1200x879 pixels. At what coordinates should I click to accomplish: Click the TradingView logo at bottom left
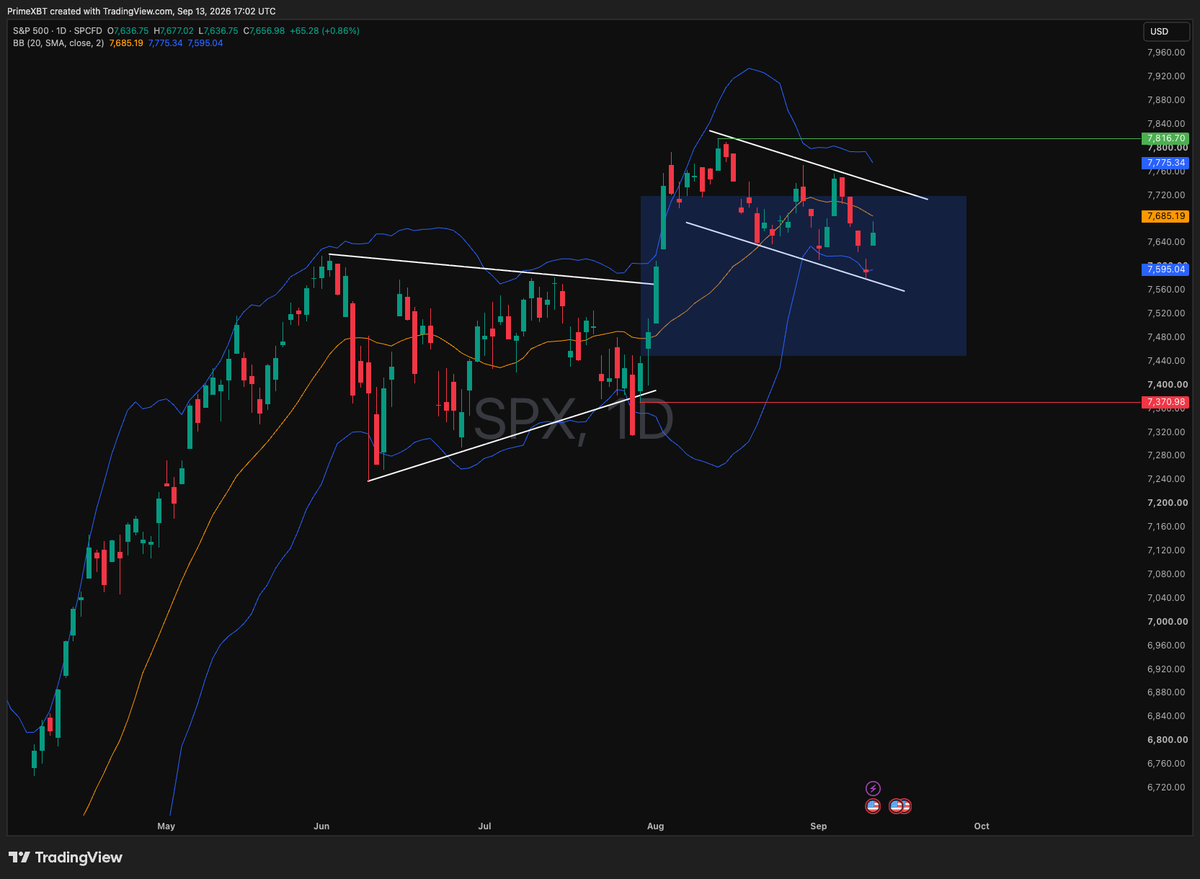(x=65, y=857)
